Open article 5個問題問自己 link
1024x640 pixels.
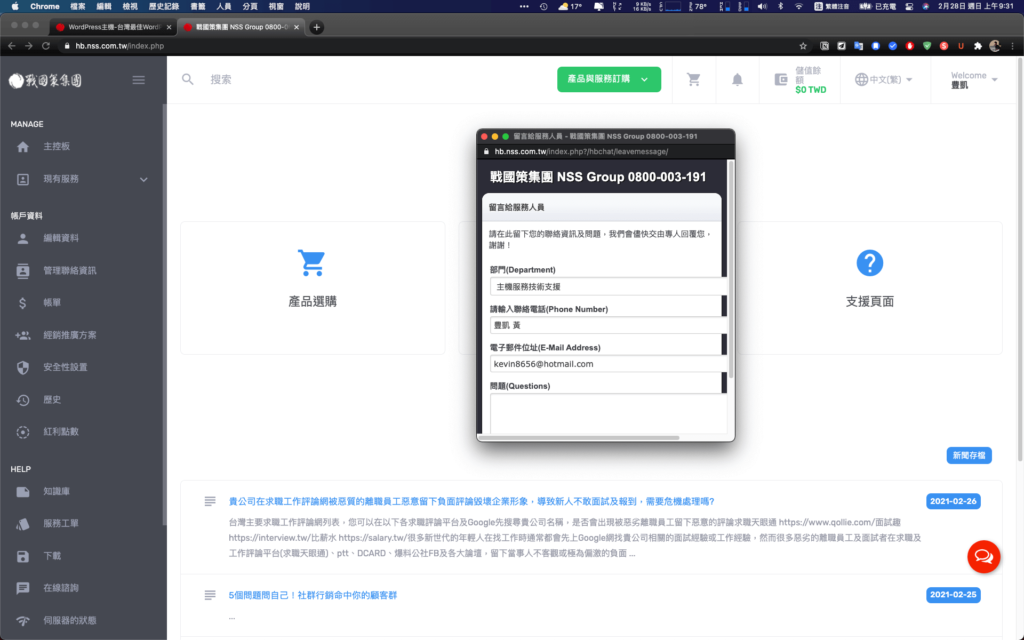312,595
